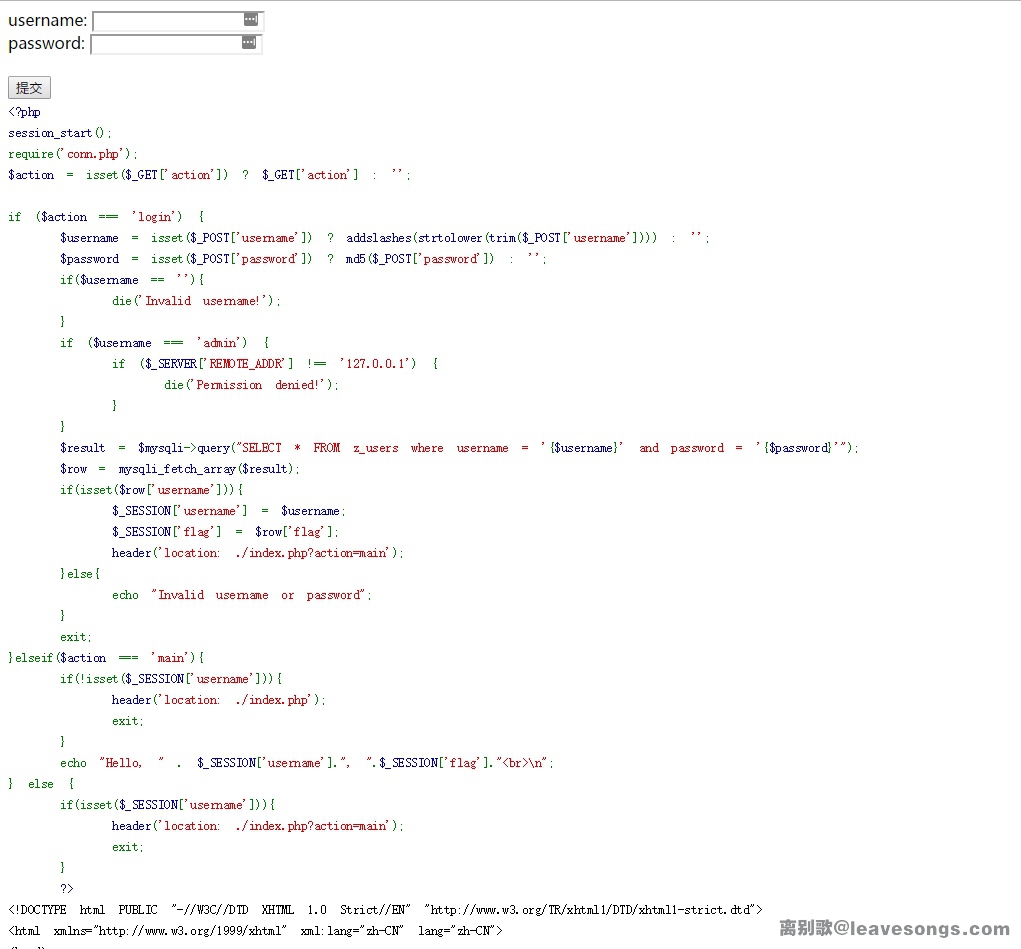Click the "?>" PHP closing tag

pyautogui.click(x=67, y=888)
